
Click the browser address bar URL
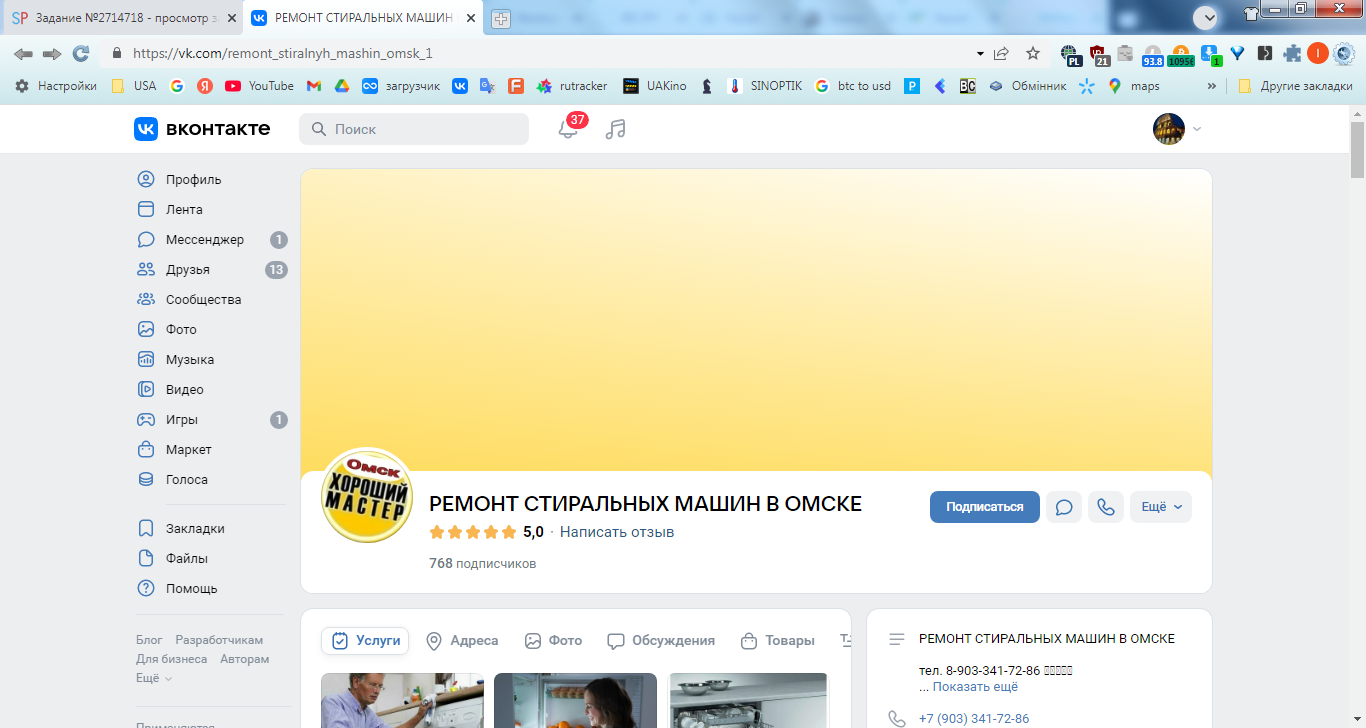click(283, 53)
